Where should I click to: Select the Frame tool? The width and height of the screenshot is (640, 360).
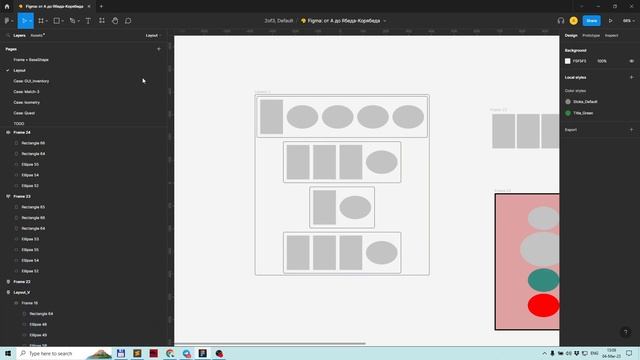(41, 21)
